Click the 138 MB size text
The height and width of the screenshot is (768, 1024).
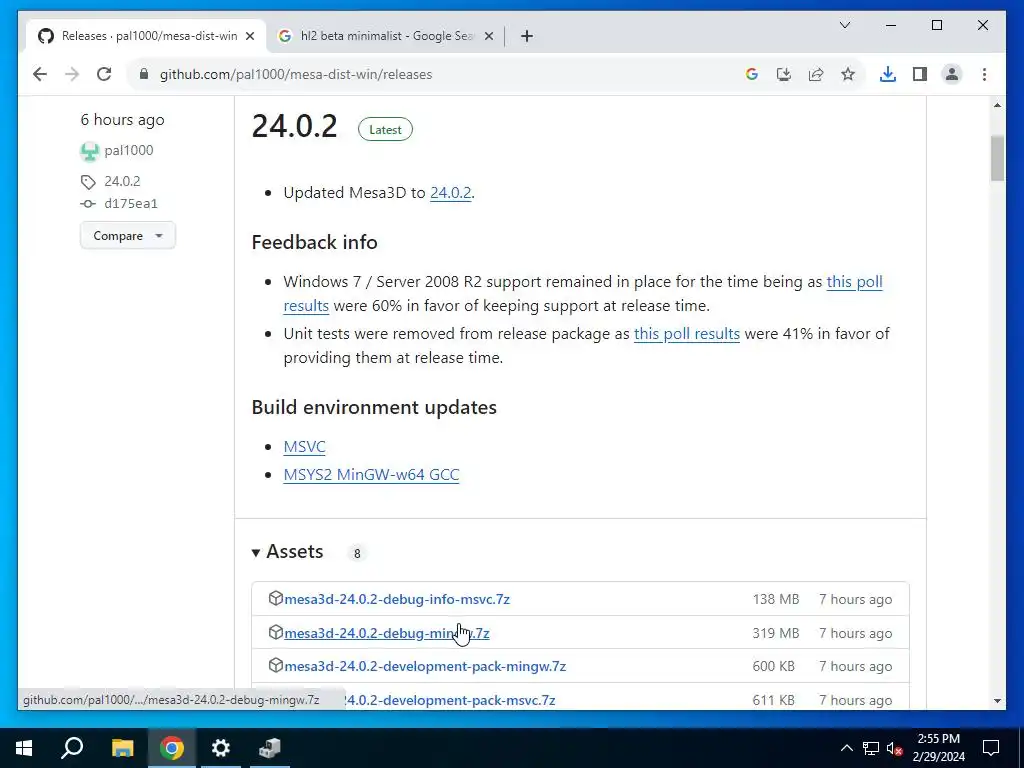pos(775,599)
